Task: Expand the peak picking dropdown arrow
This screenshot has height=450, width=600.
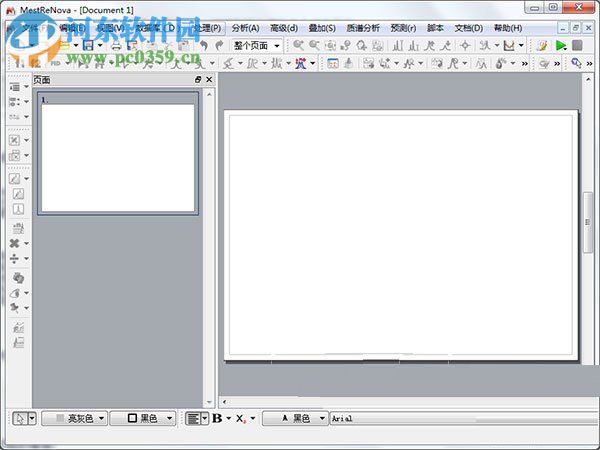Action: tap(313, 63)
